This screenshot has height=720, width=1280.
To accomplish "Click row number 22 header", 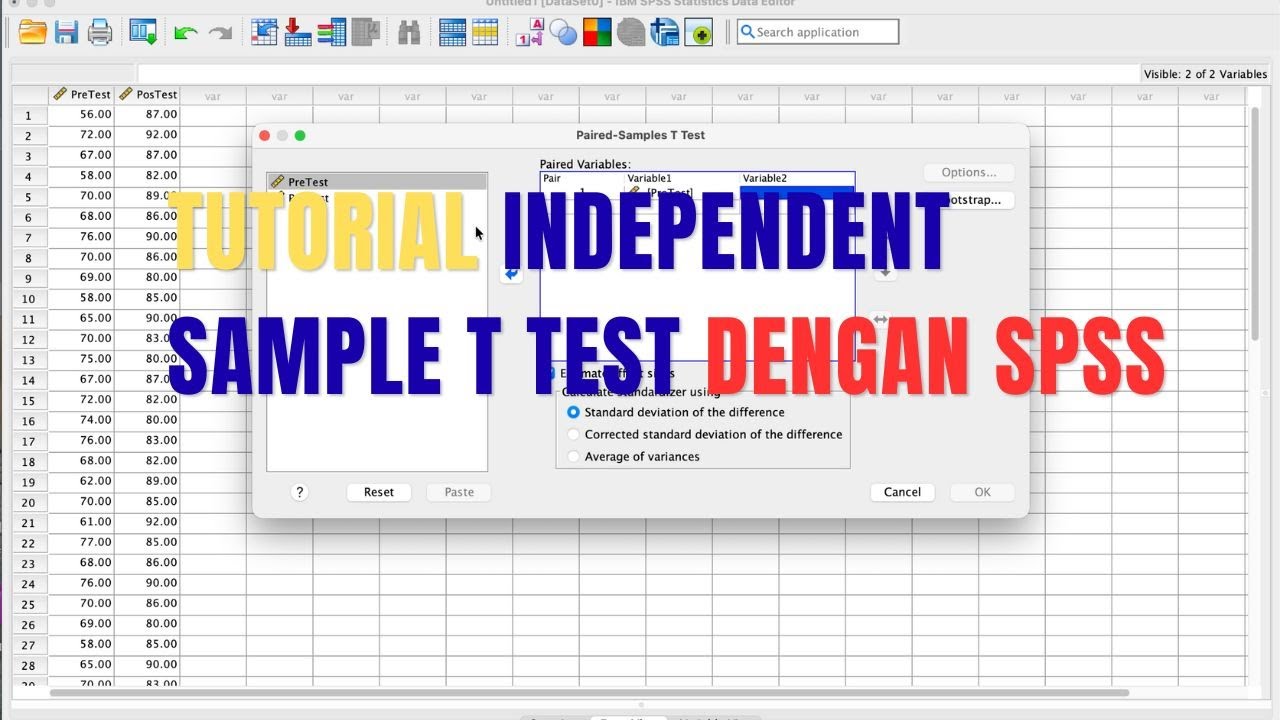I will [29, 543].
